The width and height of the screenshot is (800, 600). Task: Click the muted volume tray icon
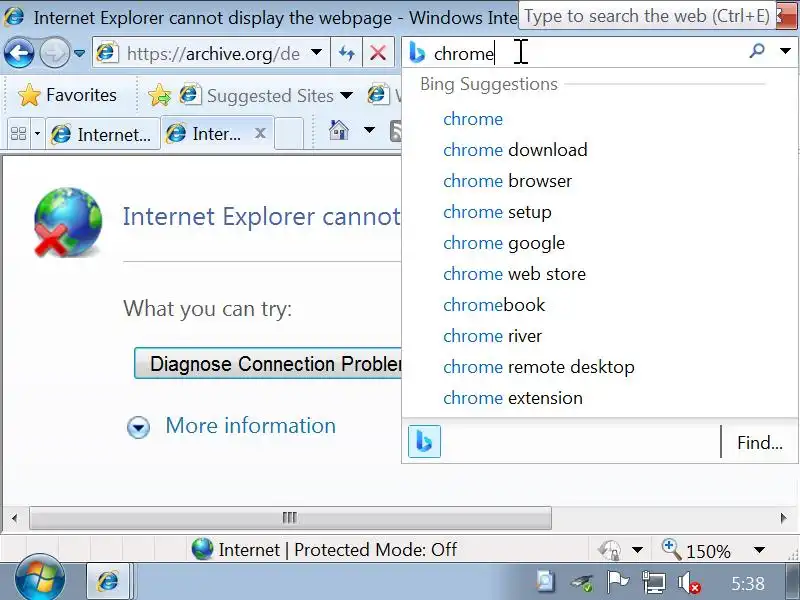click(689, 582)
